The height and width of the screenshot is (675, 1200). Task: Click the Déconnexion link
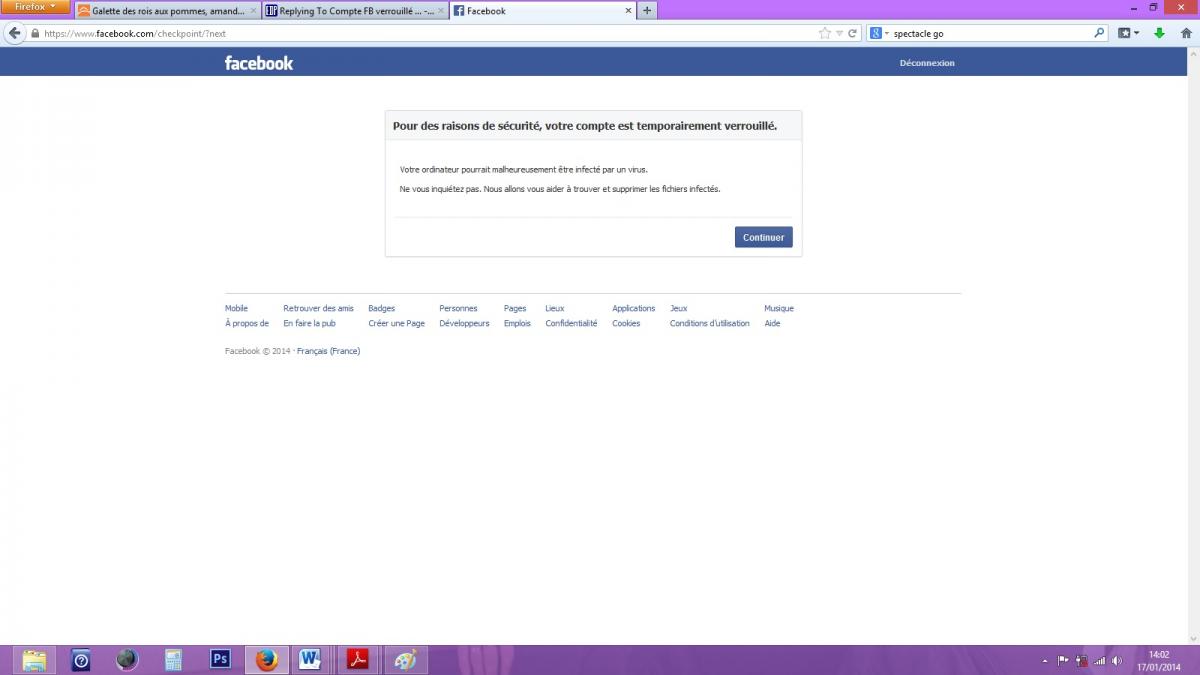tap(926, 63)
